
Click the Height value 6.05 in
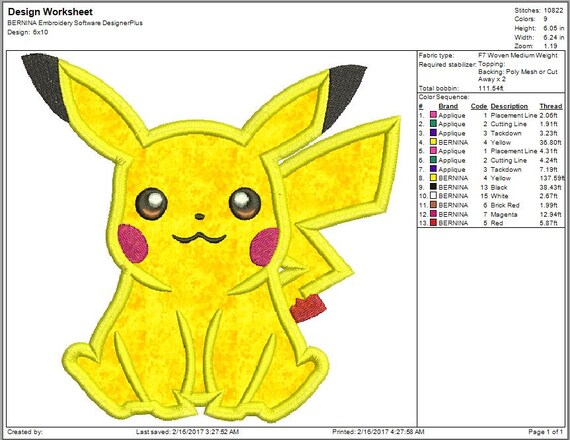point(554,28)
